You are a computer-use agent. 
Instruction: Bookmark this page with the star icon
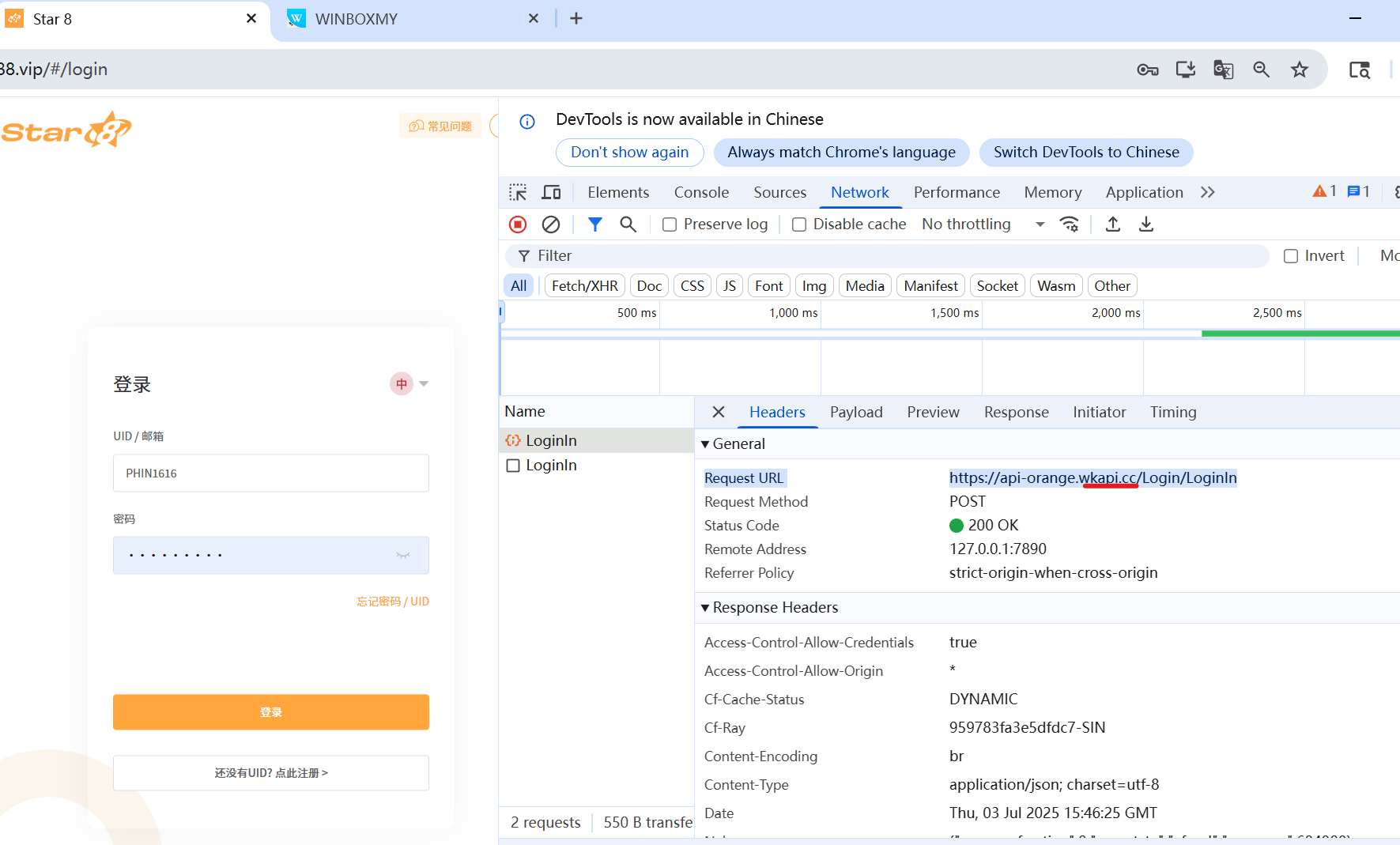1300,70
